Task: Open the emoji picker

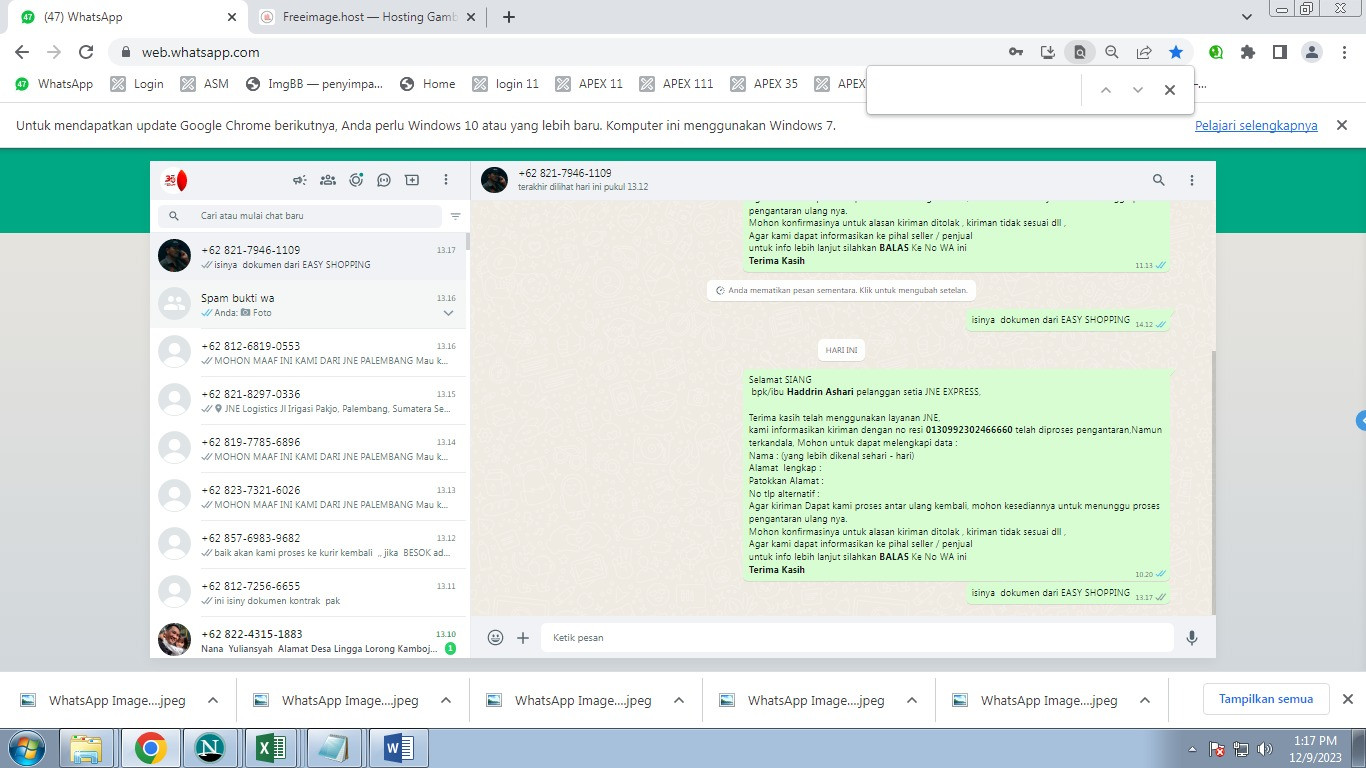Action: [x=495, y=637]
